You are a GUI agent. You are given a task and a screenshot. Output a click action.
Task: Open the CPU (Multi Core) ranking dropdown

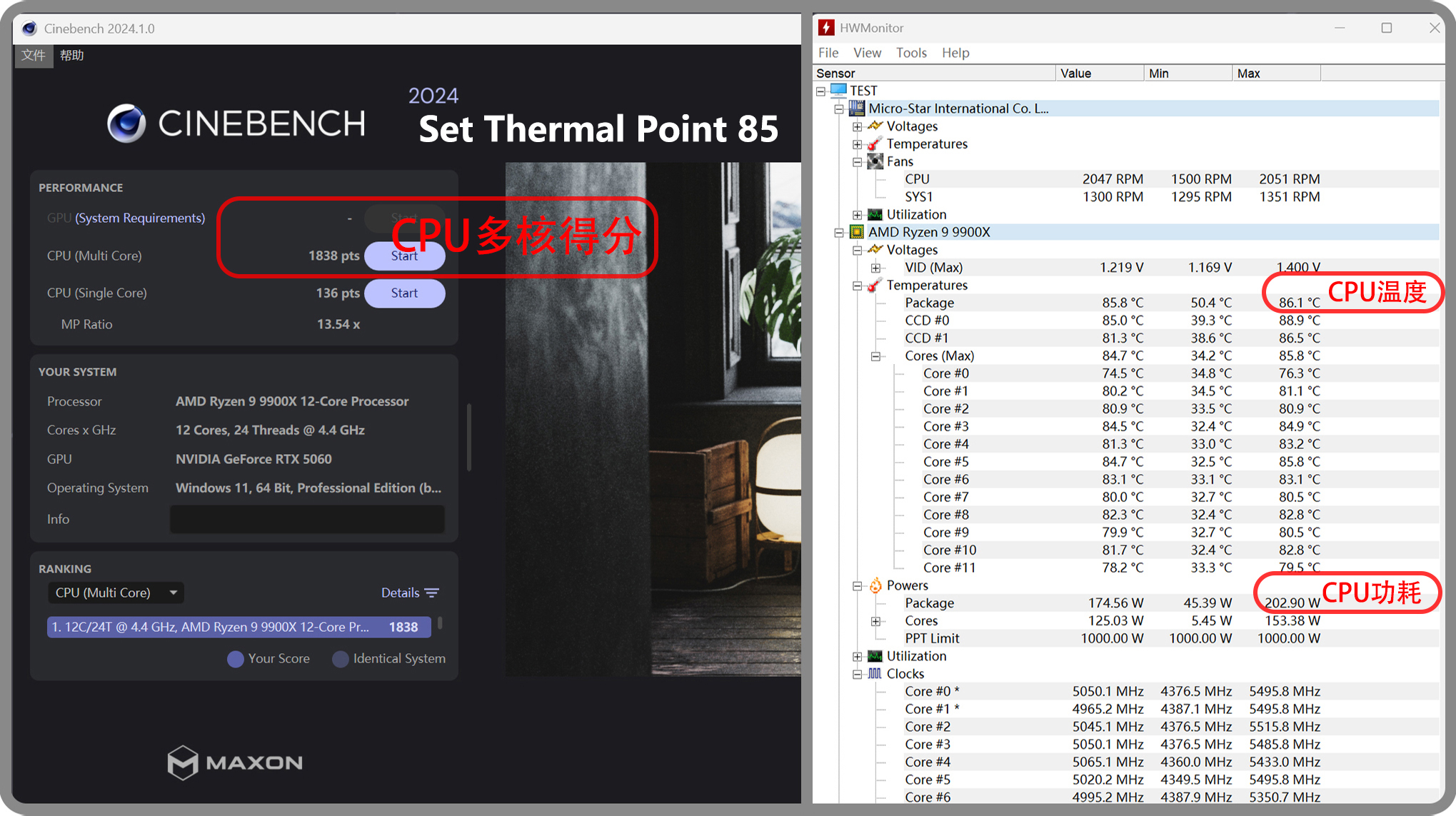(x=116, y=593)
